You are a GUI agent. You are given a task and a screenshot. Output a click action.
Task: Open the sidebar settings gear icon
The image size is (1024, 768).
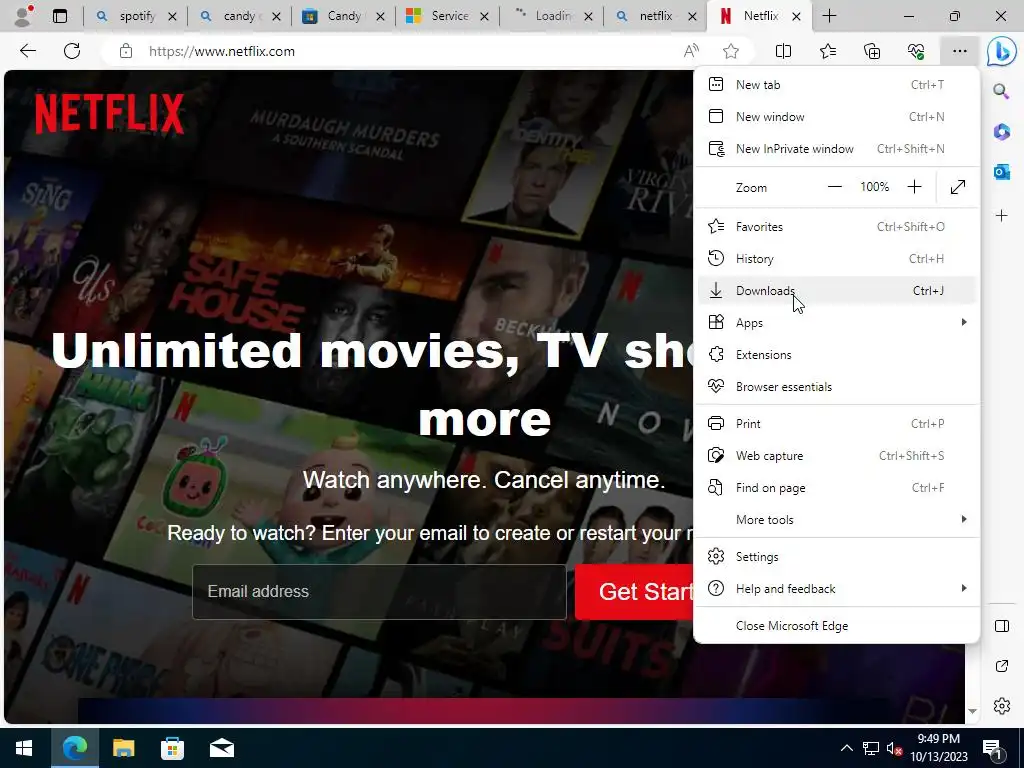coord(1001,706)
